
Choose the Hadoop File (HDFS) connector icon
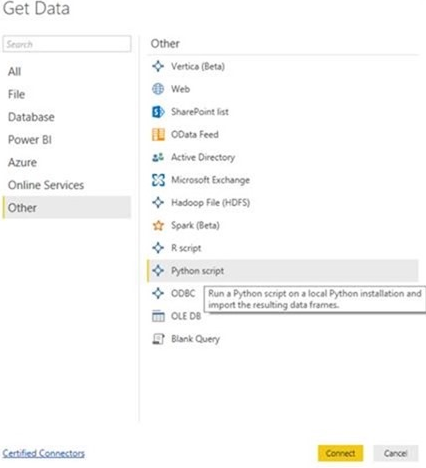click(x=158, y=202)
